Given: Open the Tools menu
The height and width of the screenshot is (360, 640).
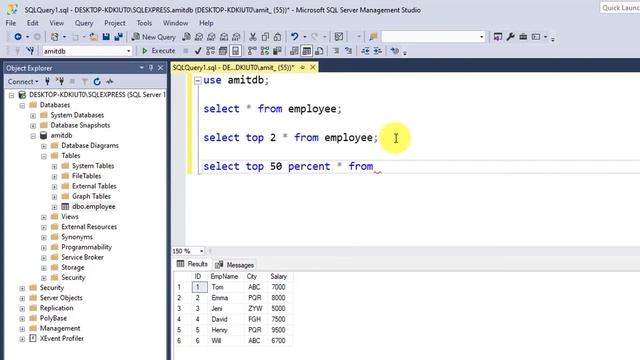Looking at the screenshot, I should 144,23.
